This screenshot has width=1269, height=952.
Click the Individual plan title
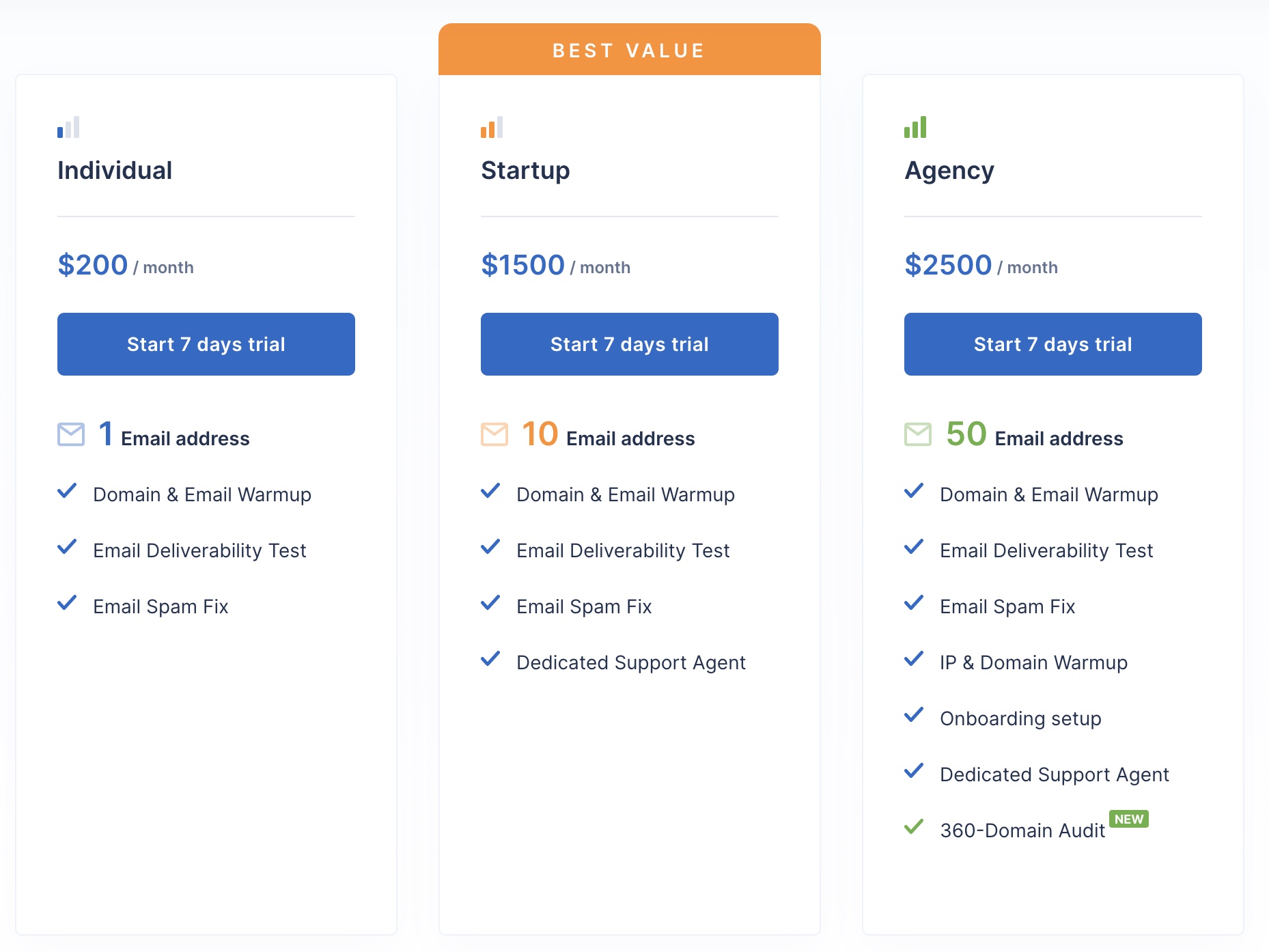click(115, 171)
